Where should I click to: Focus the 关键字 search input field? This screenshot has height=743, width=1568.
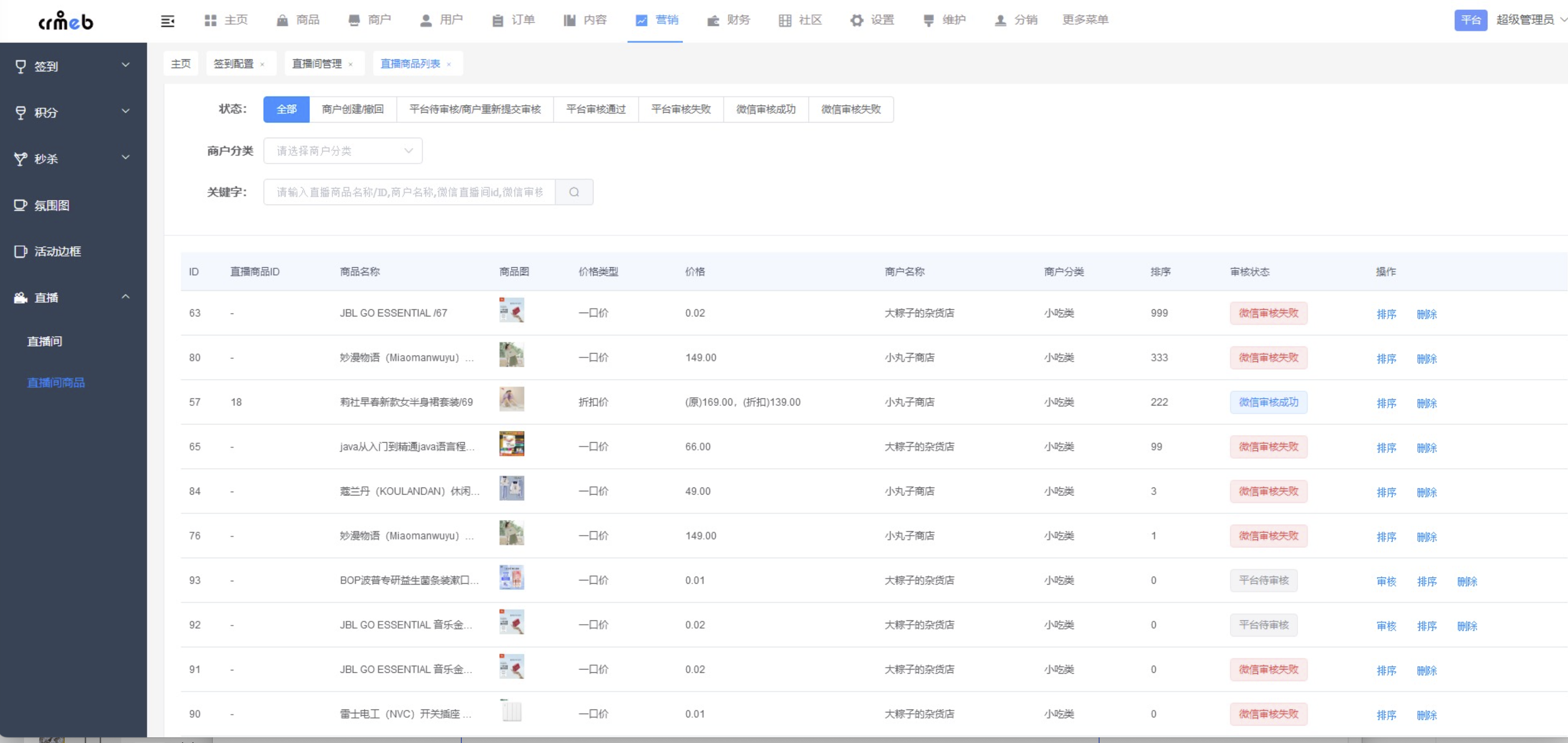click(409, 192)
